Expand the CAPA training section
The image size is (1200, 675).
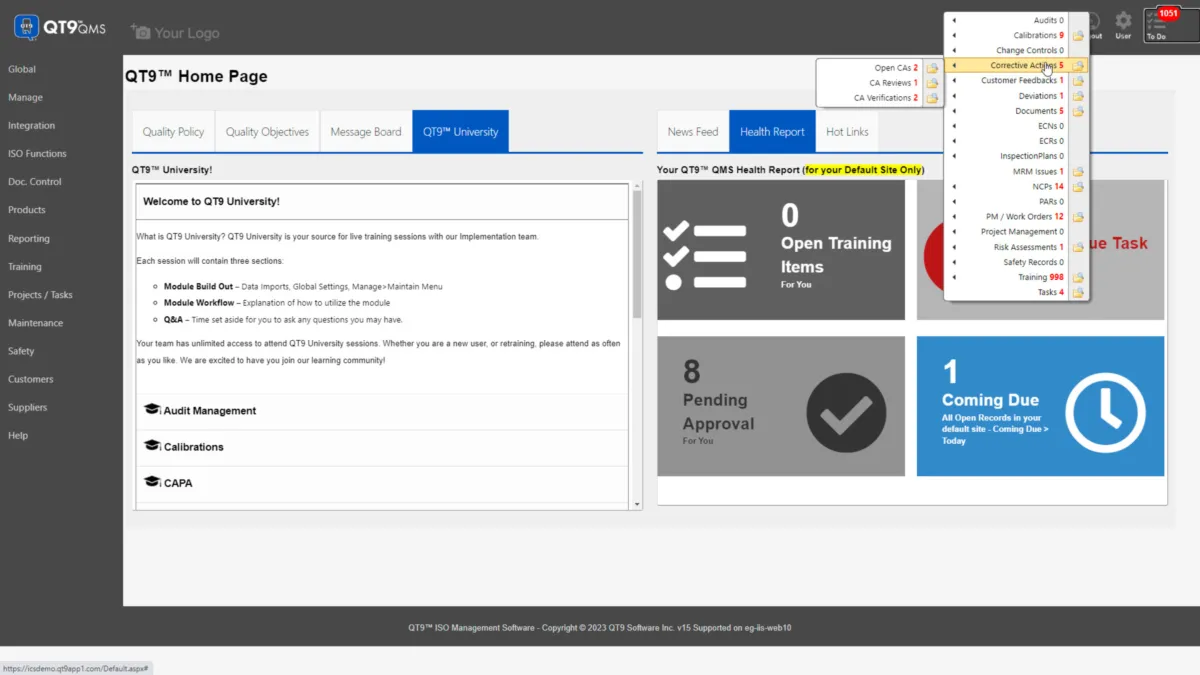pos(178,483)
